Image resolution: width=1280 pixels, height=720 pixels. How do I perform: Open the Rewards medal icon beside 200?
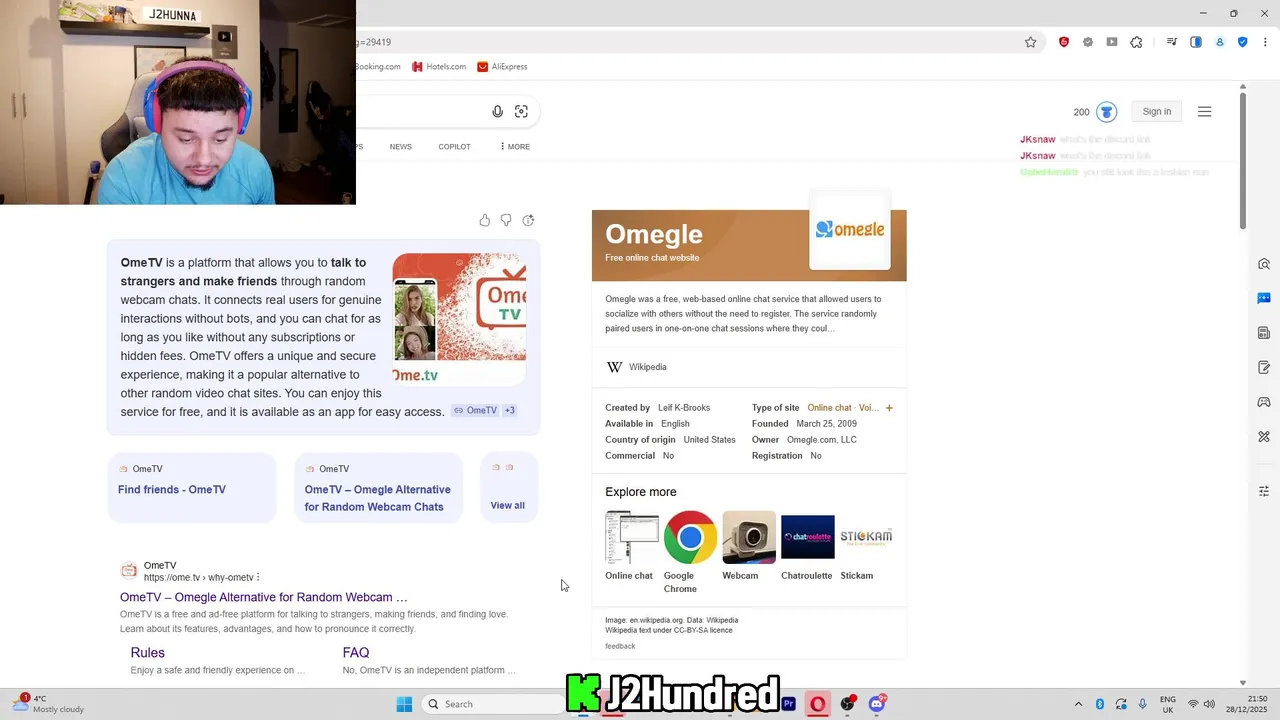point(1106,112)
